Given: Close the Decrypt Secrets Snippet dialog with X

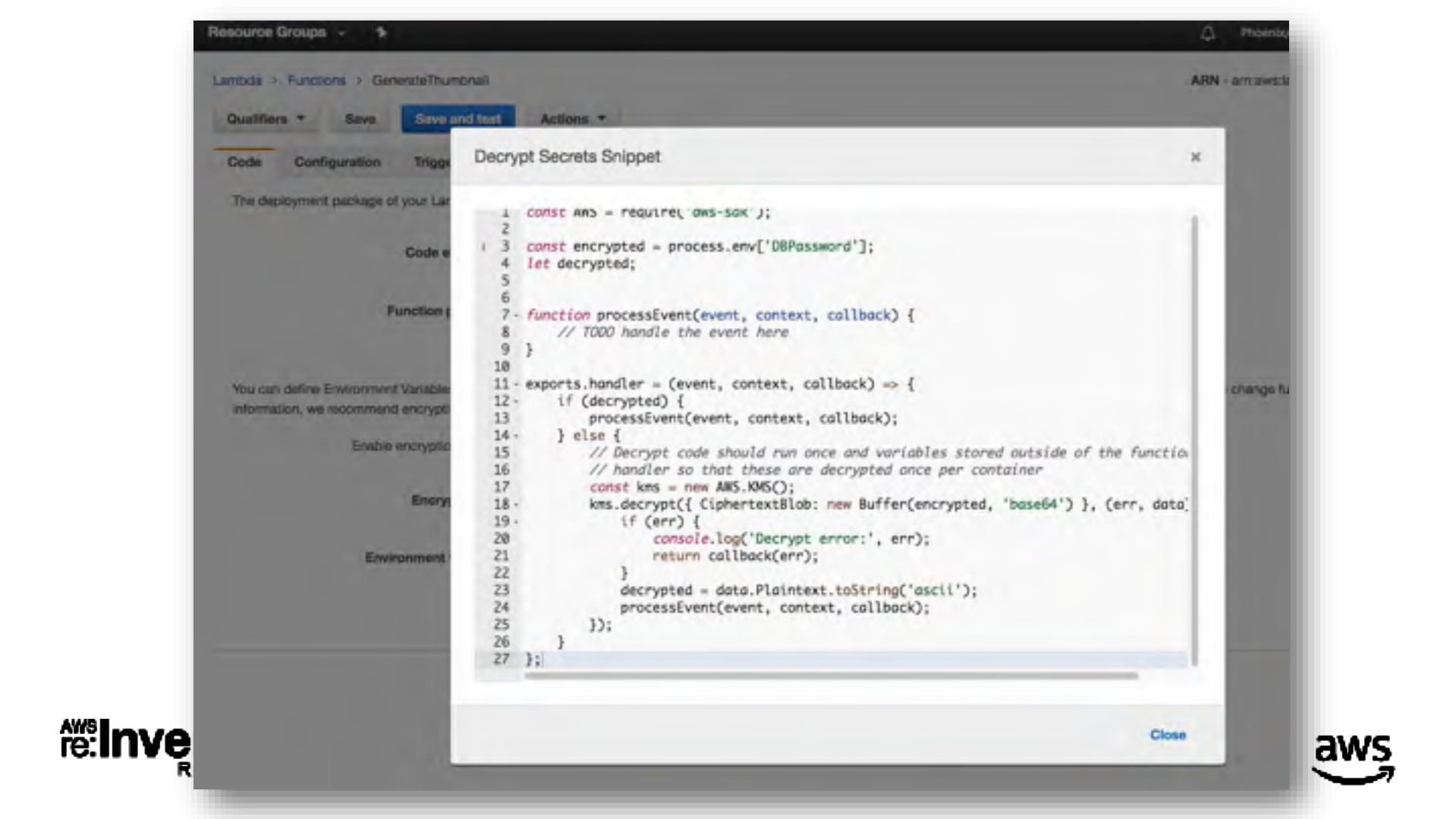Looking at the screenshot, I should click(x=1195, y=157).
